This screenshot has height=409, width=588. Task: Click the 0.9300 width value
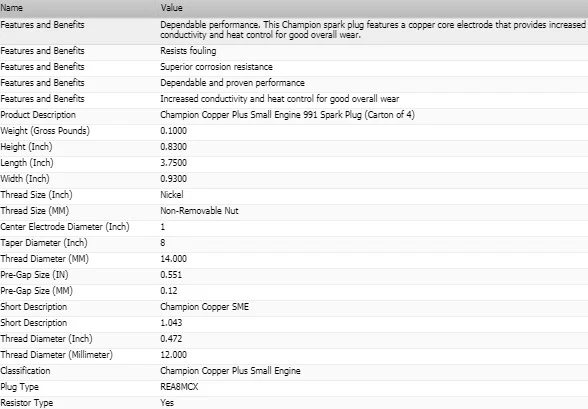pos(173,179)
